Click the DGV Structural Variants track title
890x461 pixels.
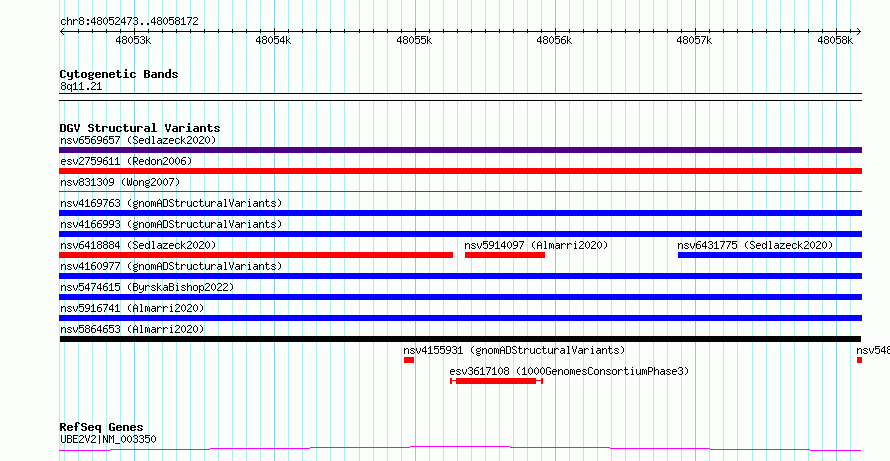(x=140, y=128)
